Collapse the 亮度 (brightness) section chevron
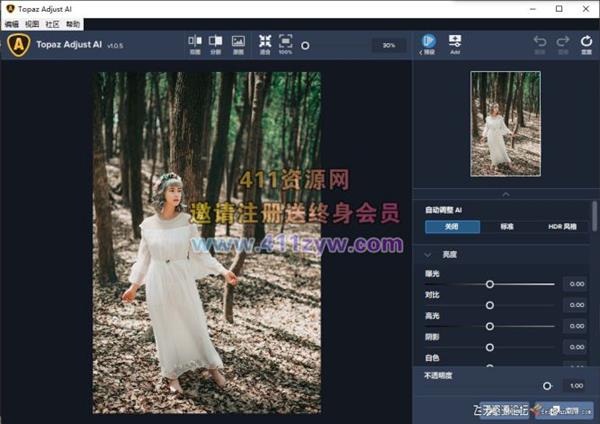The height and width of the screenshot is (424, 600). coord(427,255)
